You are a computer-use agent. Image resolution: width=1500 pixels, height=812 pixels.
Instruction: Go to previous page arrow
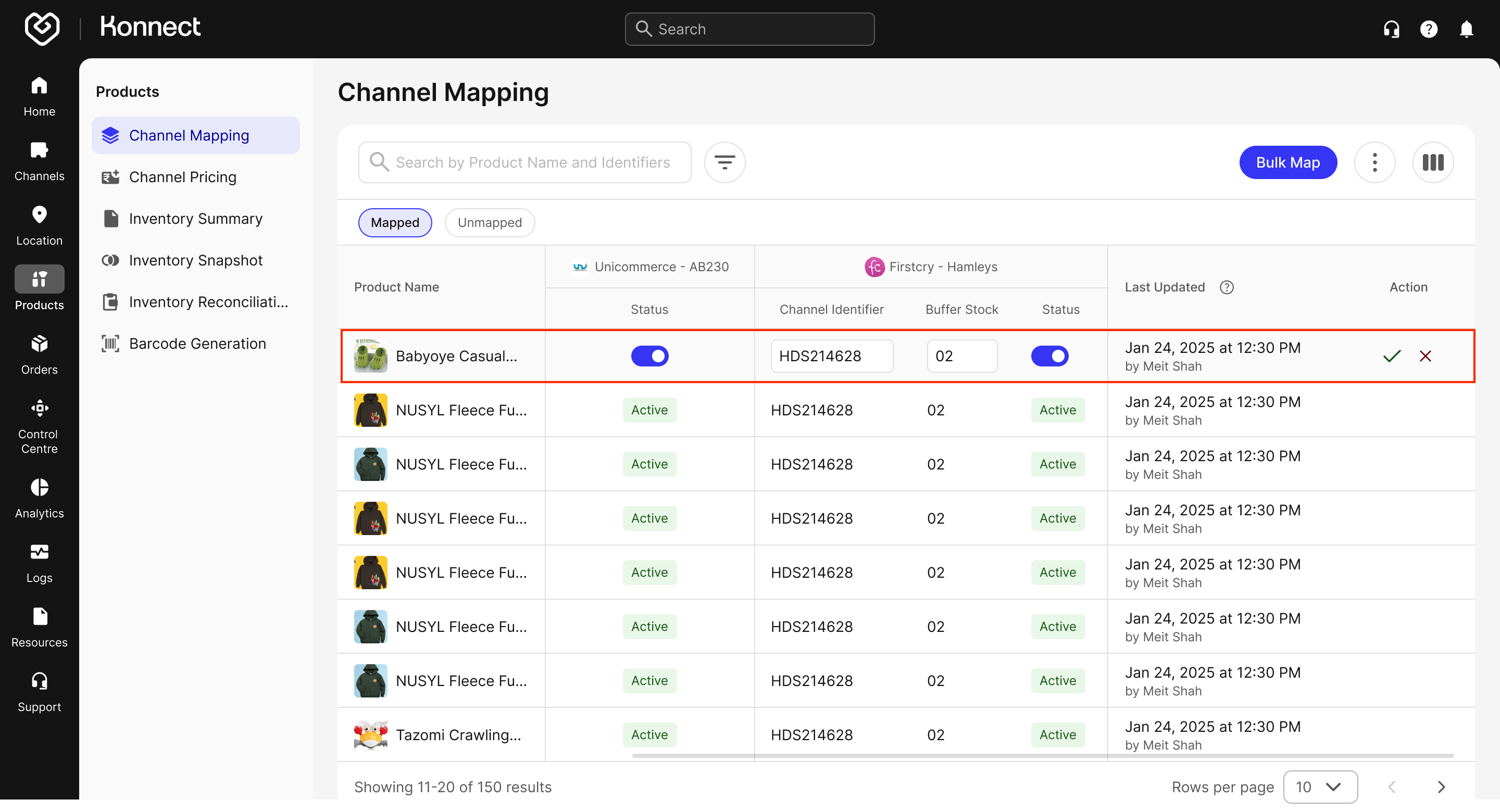(x=1391, y=787)
